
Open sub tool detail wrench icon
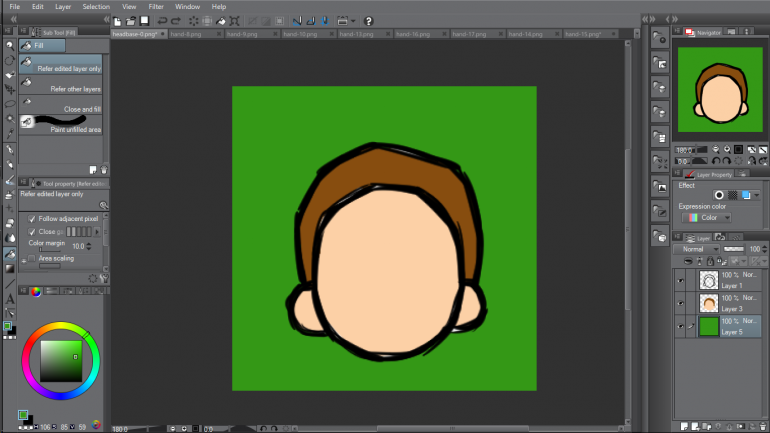click(x=104, y=278)
